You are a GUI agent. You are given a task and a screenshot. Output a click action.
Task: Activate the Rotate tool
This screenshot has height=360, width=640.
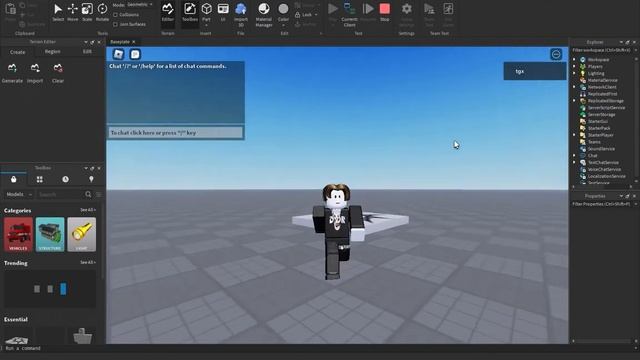pos(102,12)
